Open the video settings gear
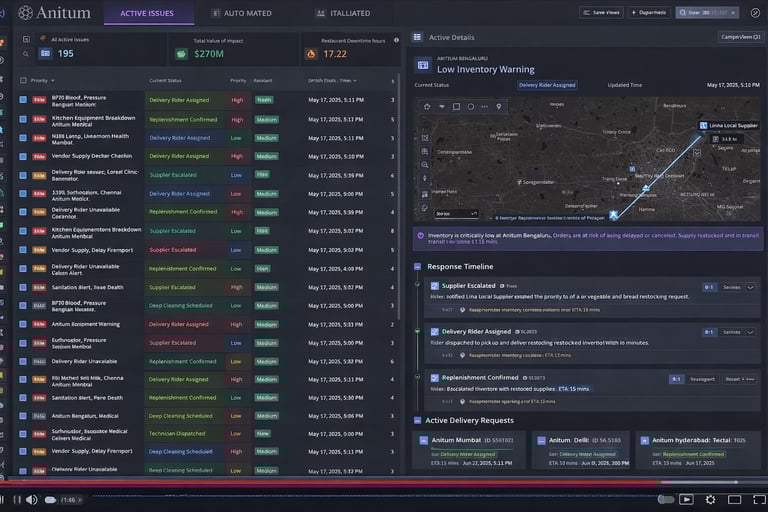Viewport: 768px width, 512px height. 710,500
